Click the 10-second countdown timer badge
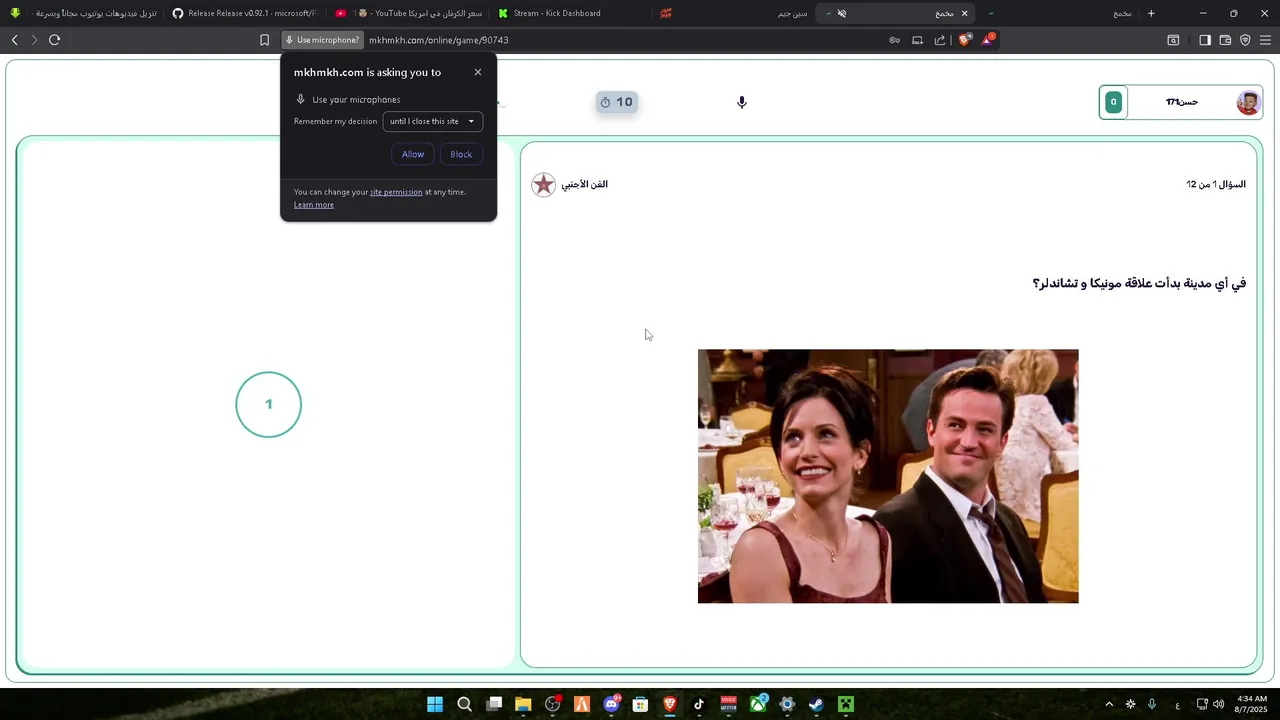Screen dimensions: 1280x720 [x=616, y=102]
